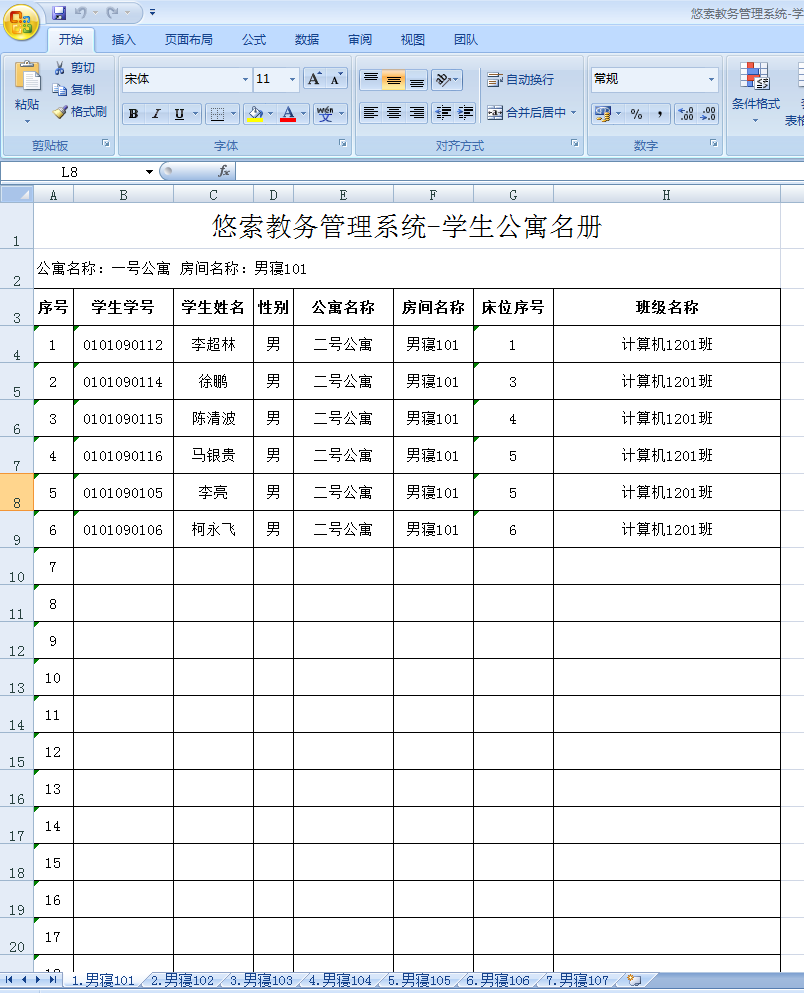Click the 自动换行 wrap text button
804x993 pixels.
point(520,80)
